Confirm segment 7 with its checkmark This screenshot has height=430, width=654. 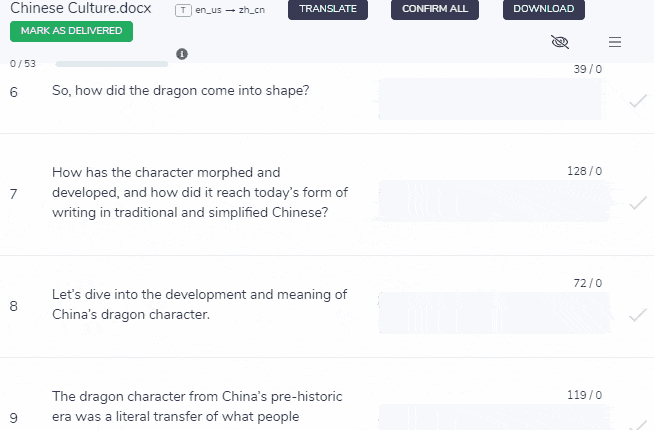click(x=637, y=203)
